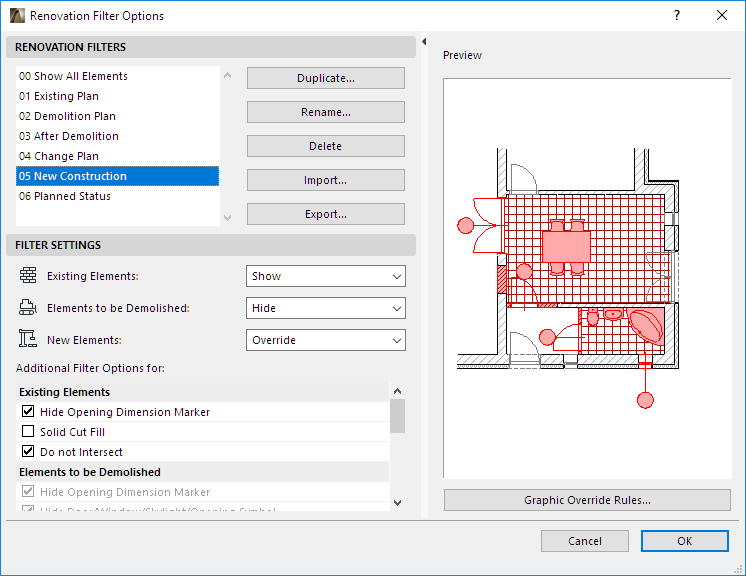Open the Existing Elements Show dropdown
Screen dimensions: 746x576
click(x=325, y=276)
